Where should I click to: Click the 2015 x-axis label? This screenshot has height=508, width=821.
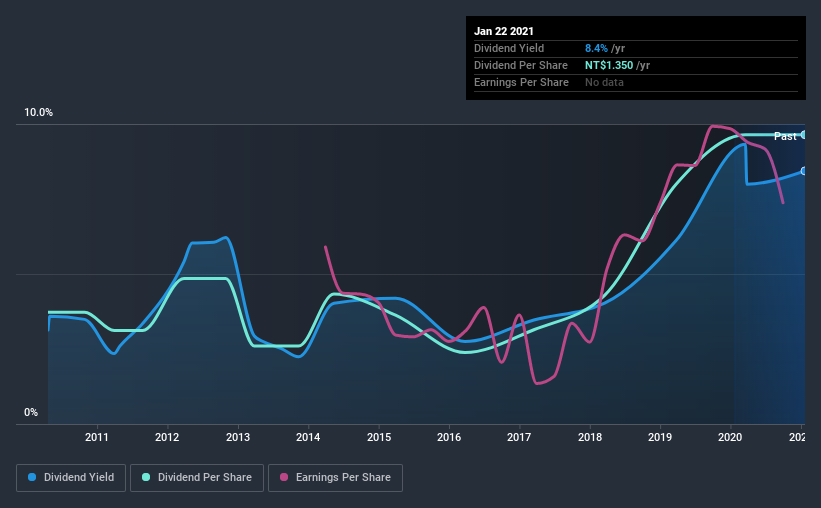point(379,437)
